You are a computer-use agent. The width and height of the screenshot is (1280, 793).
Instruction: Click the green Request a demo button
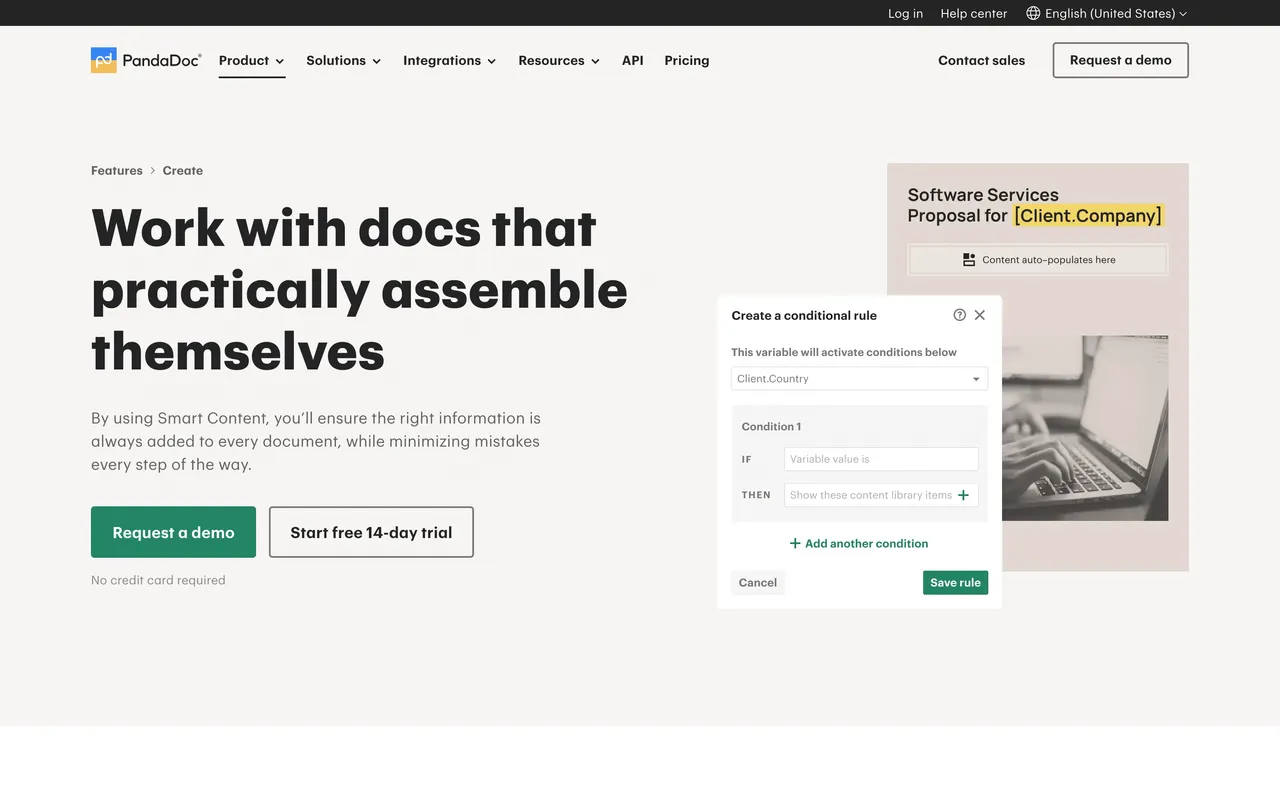coord(173,532)
